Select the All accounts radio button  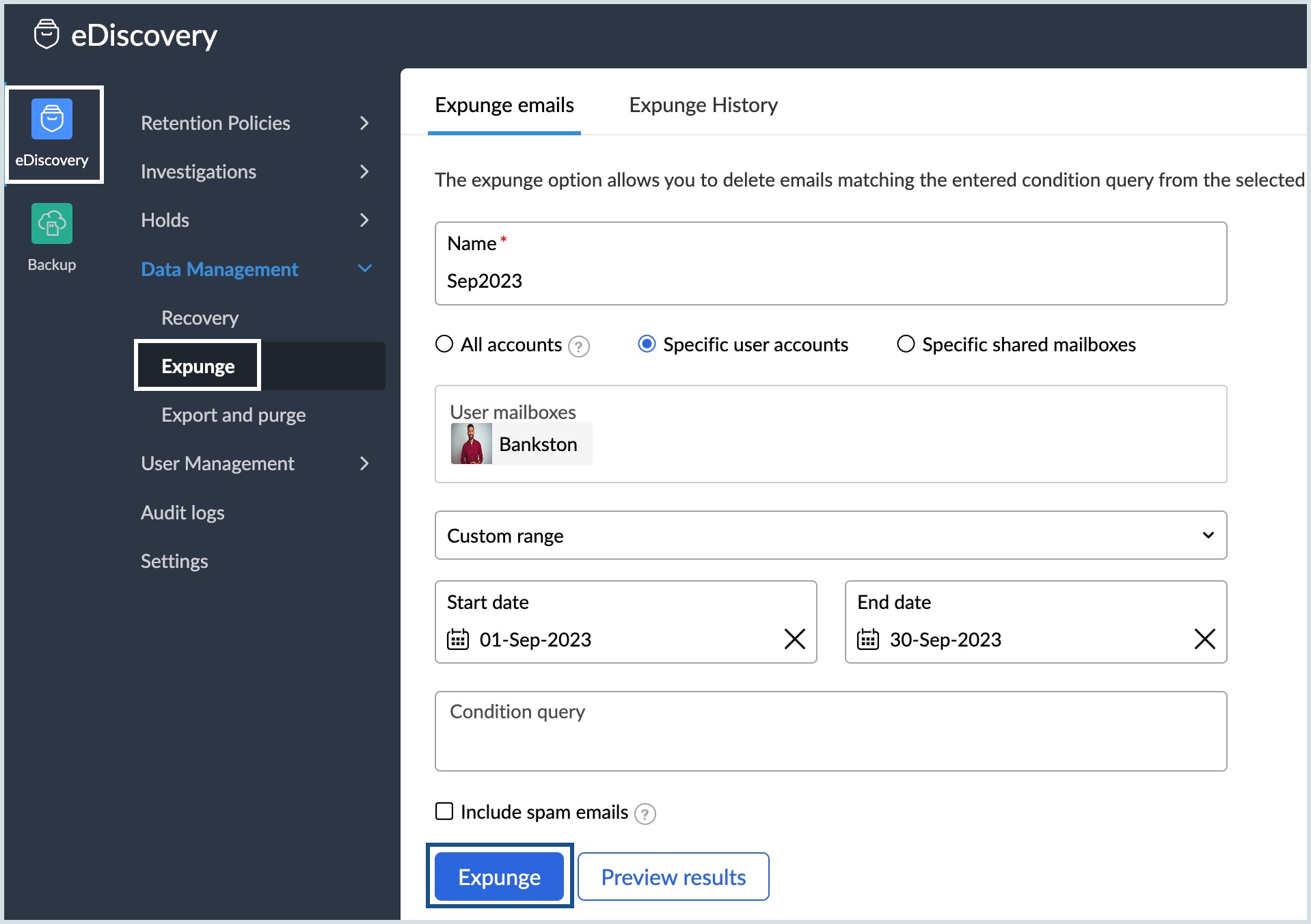click(444, 344)
